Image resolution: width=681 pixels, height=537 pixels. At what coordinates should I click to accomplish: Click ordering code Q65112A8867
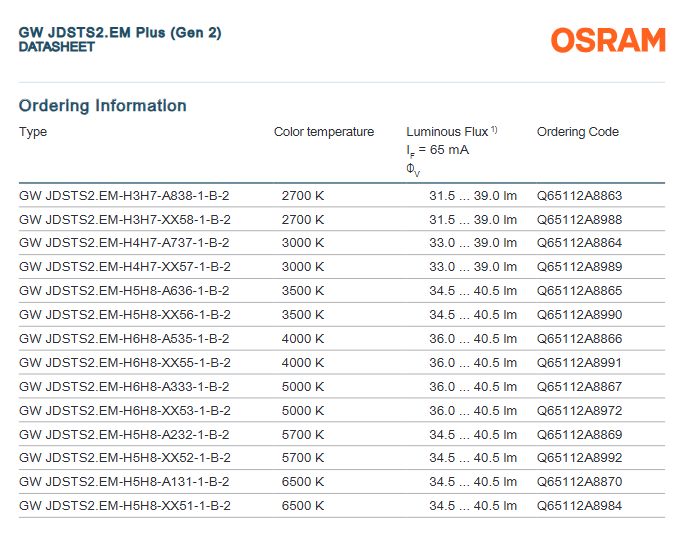[579, 386]
